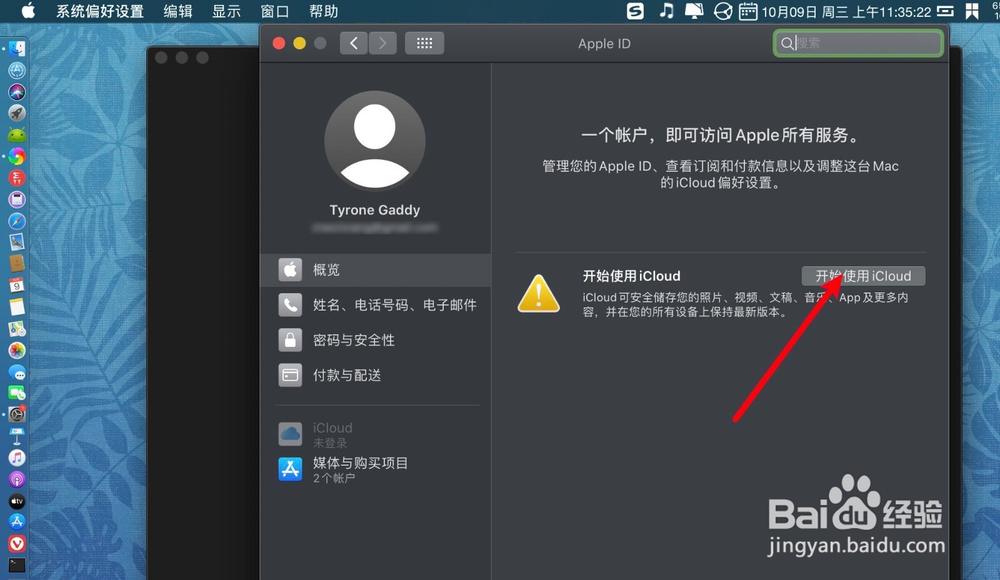Open Apple TV from the Dock
Image resolution: width=1000 pixels, height=580 pixels.
[16, 500]
